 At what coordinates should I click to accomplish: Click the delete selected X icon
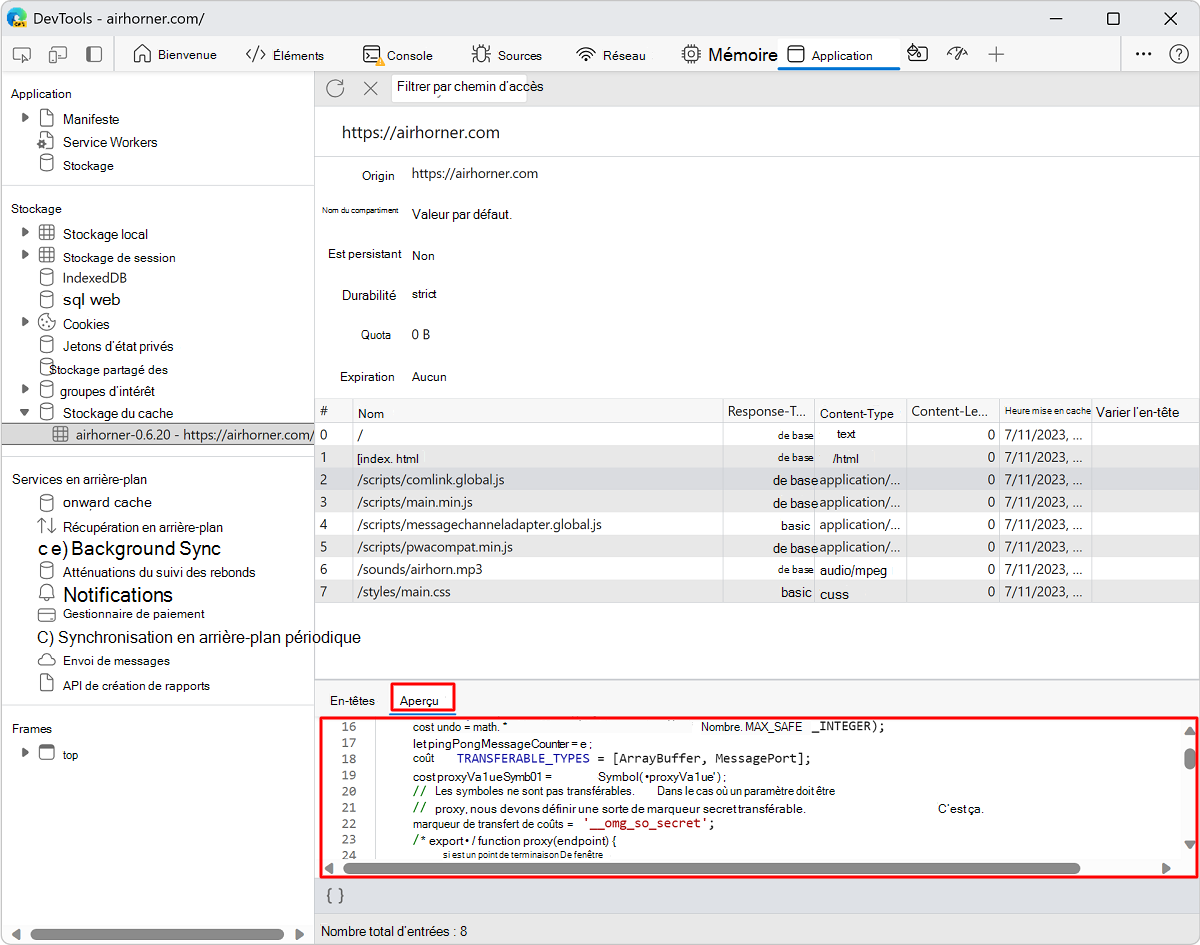[x=371, y=88]
